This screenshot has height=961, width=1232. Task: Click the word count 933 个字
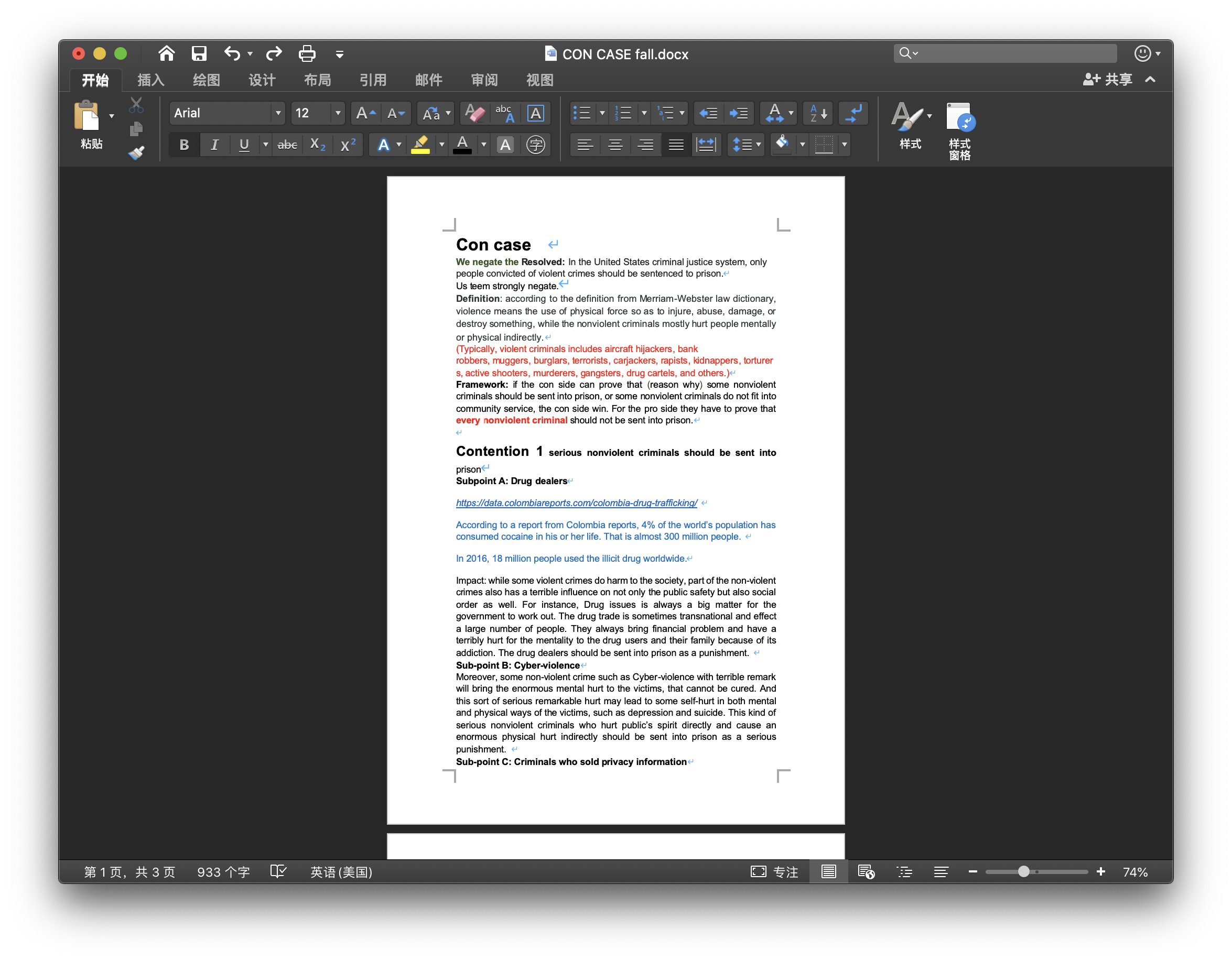coord(223,872)
